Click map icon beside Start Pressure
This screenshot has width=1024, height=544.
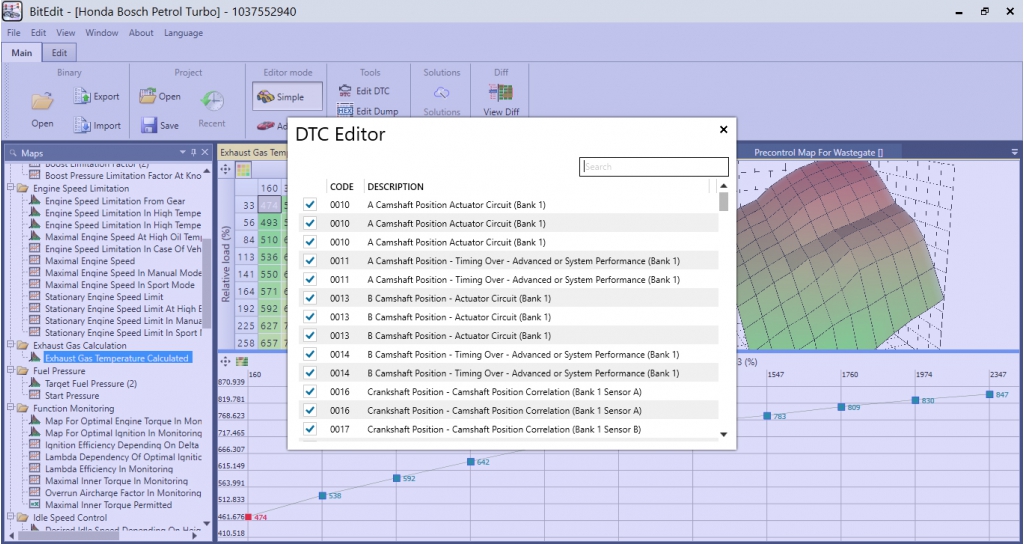pyautogui.click(x=35, y=396)
